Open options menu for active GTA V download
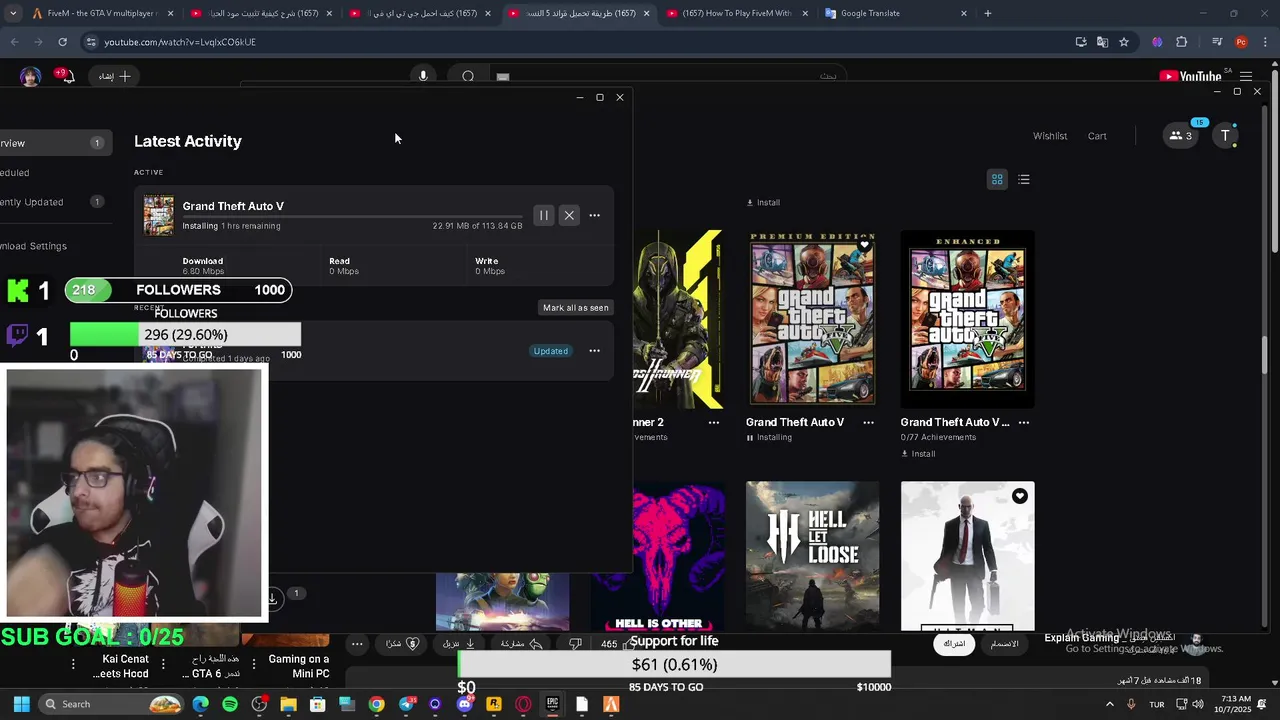The image size is (1280, 720). [594, 215]
